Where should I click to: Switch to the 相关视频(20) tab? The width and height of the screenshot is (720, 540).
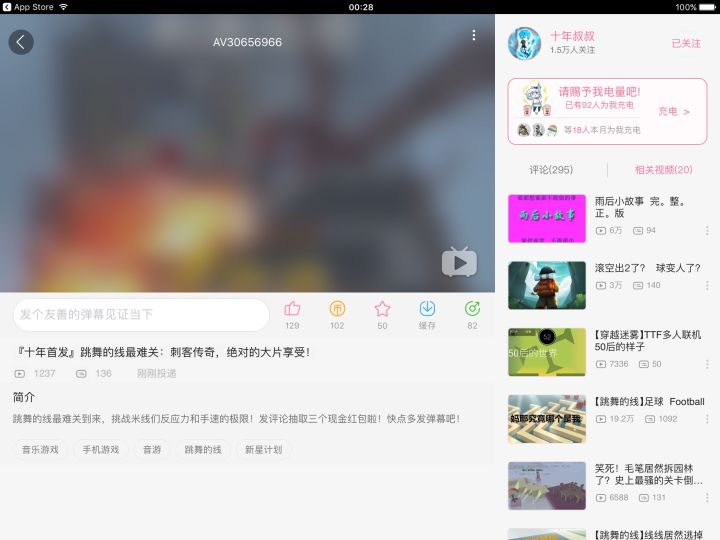click(664, 170)
